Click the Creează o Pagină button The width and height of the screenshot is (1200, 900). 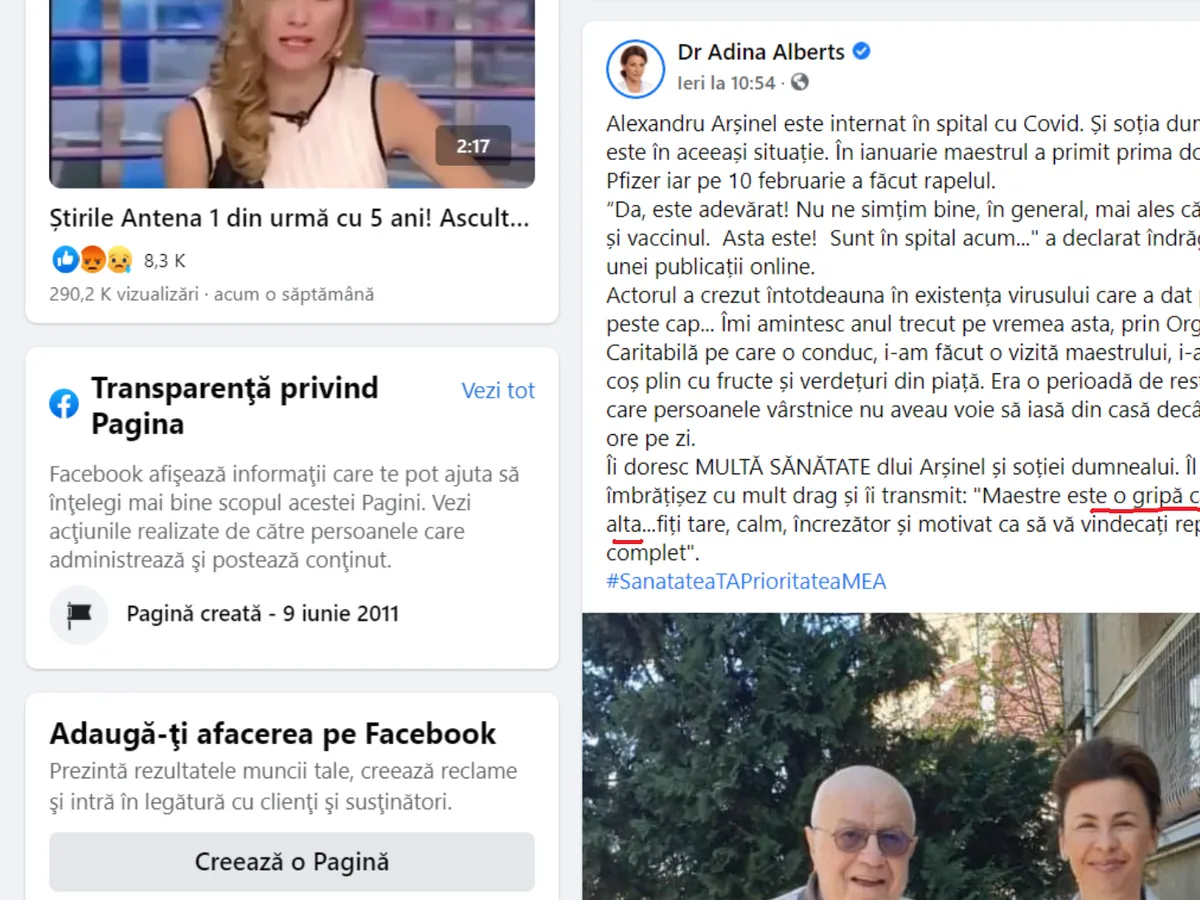(x=292, y=862)
